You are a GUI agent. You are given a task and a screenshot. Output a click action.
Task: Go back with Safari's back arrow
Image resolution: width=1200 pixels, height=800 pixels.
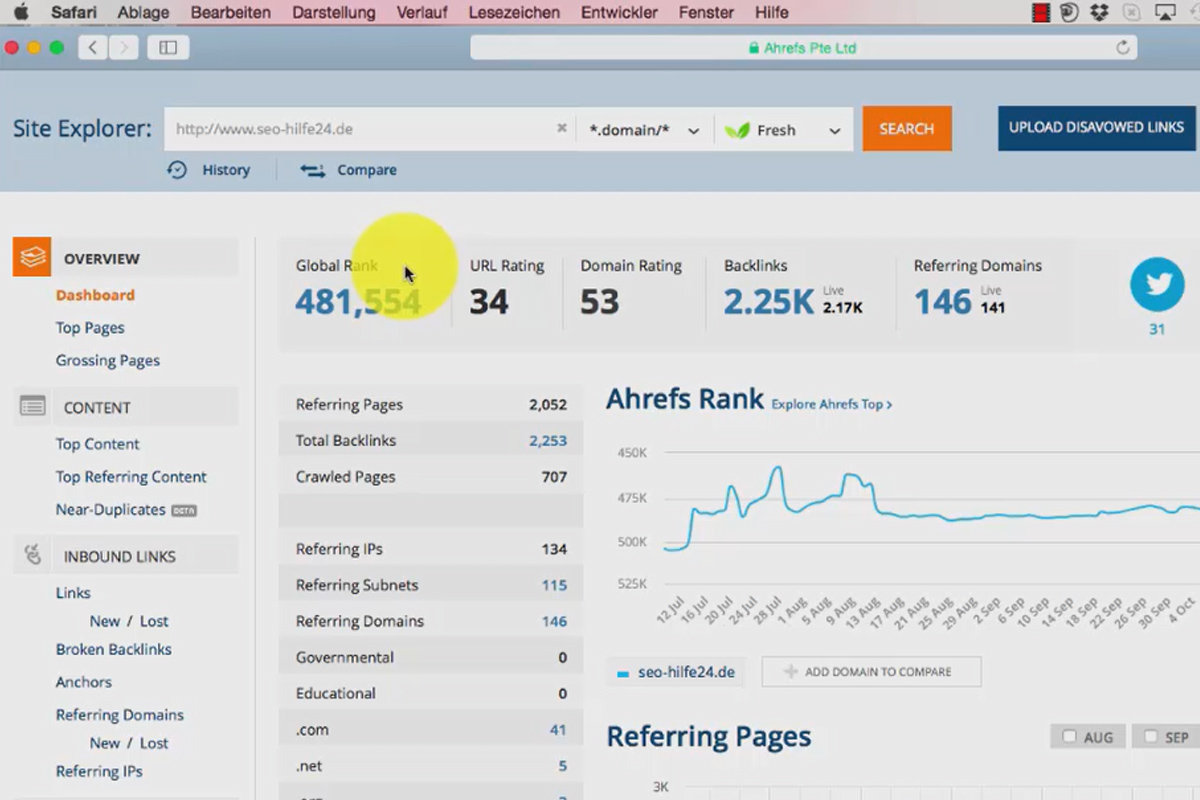coord(93,47)
